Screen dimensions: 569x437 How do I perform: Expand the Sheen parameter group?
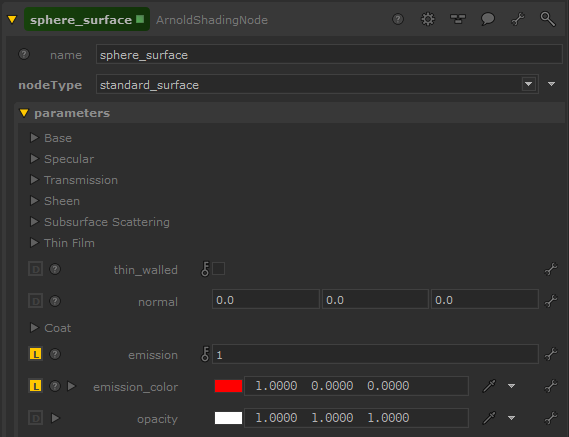pos(34,201)
